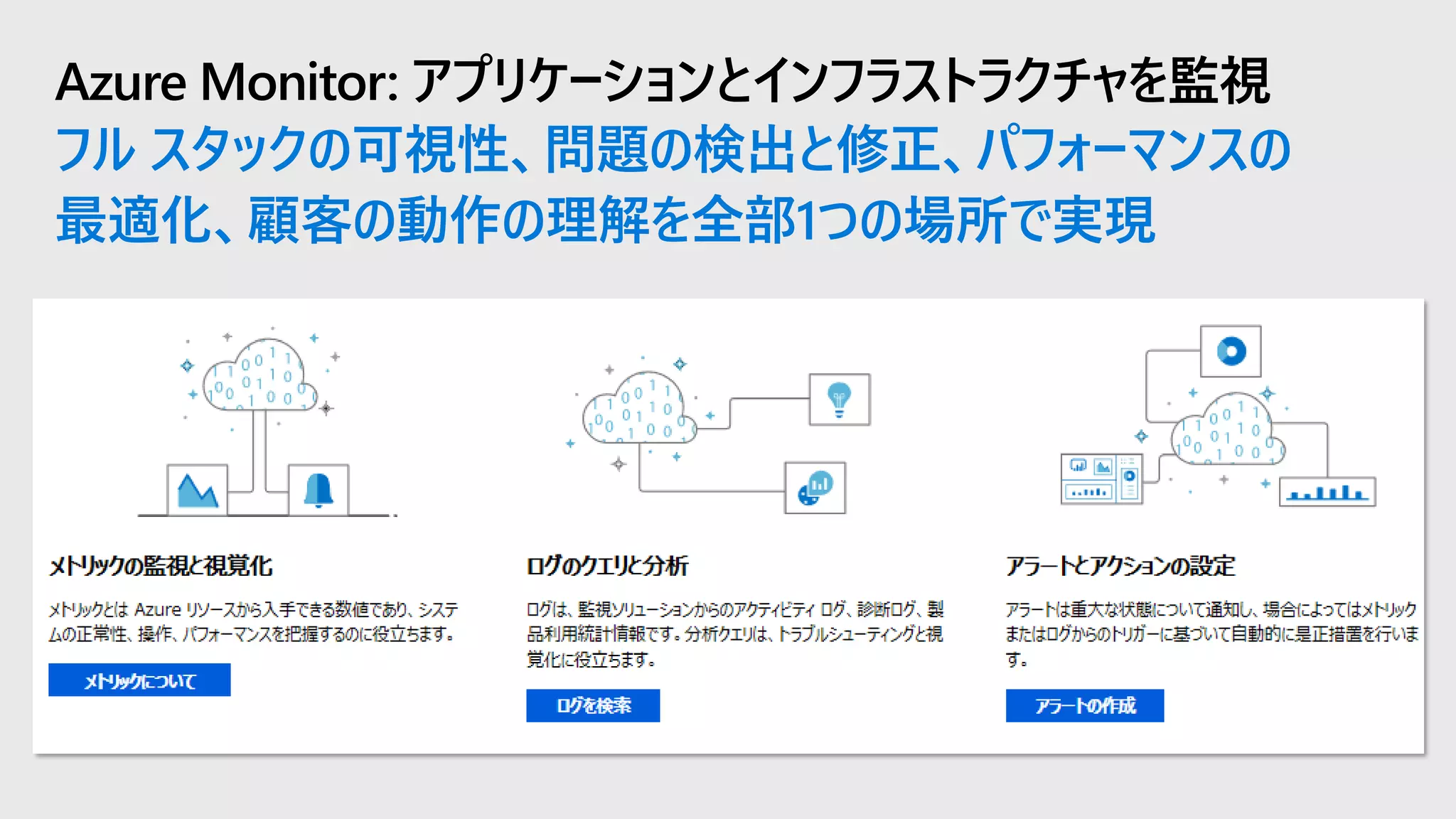Click the lightbulb insights icon in logs illustration
Screen dimensions: 1456x819
[840, 400]
